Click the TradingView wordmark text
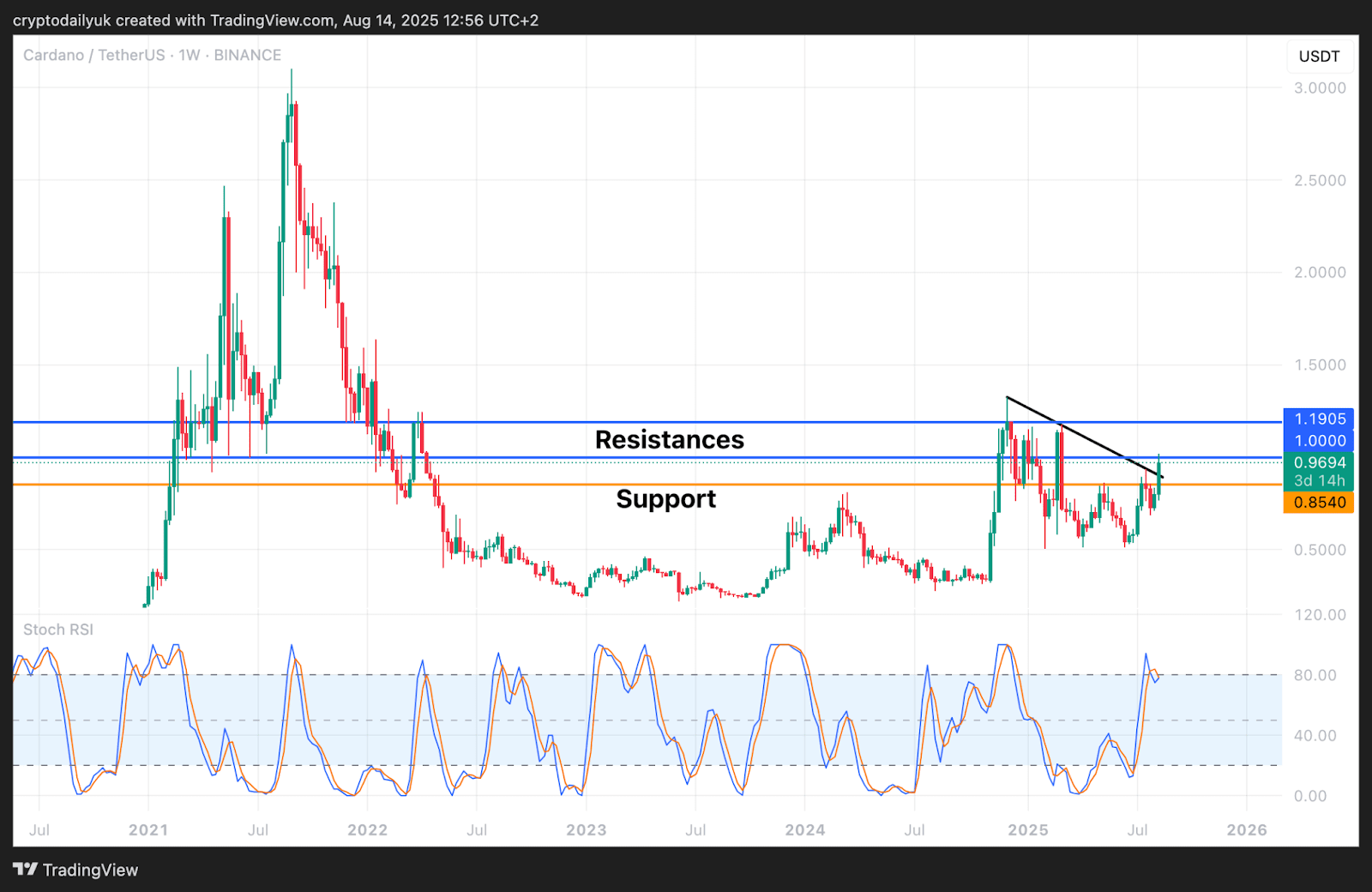This screenshot has width=1372, height=892. (90, 870)
